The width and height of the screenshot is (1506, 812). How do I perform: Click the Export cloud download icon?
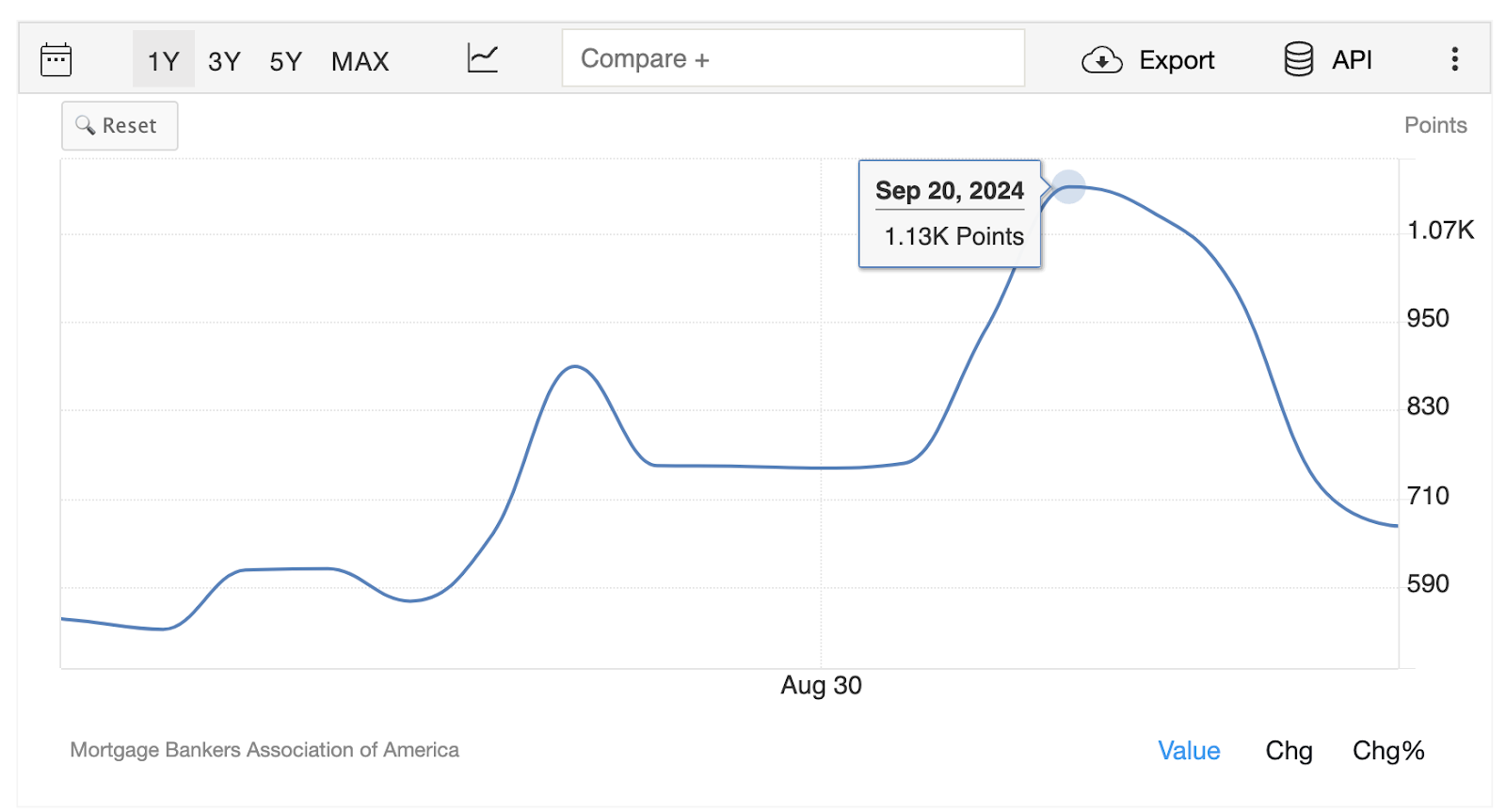click(1101, 60)
